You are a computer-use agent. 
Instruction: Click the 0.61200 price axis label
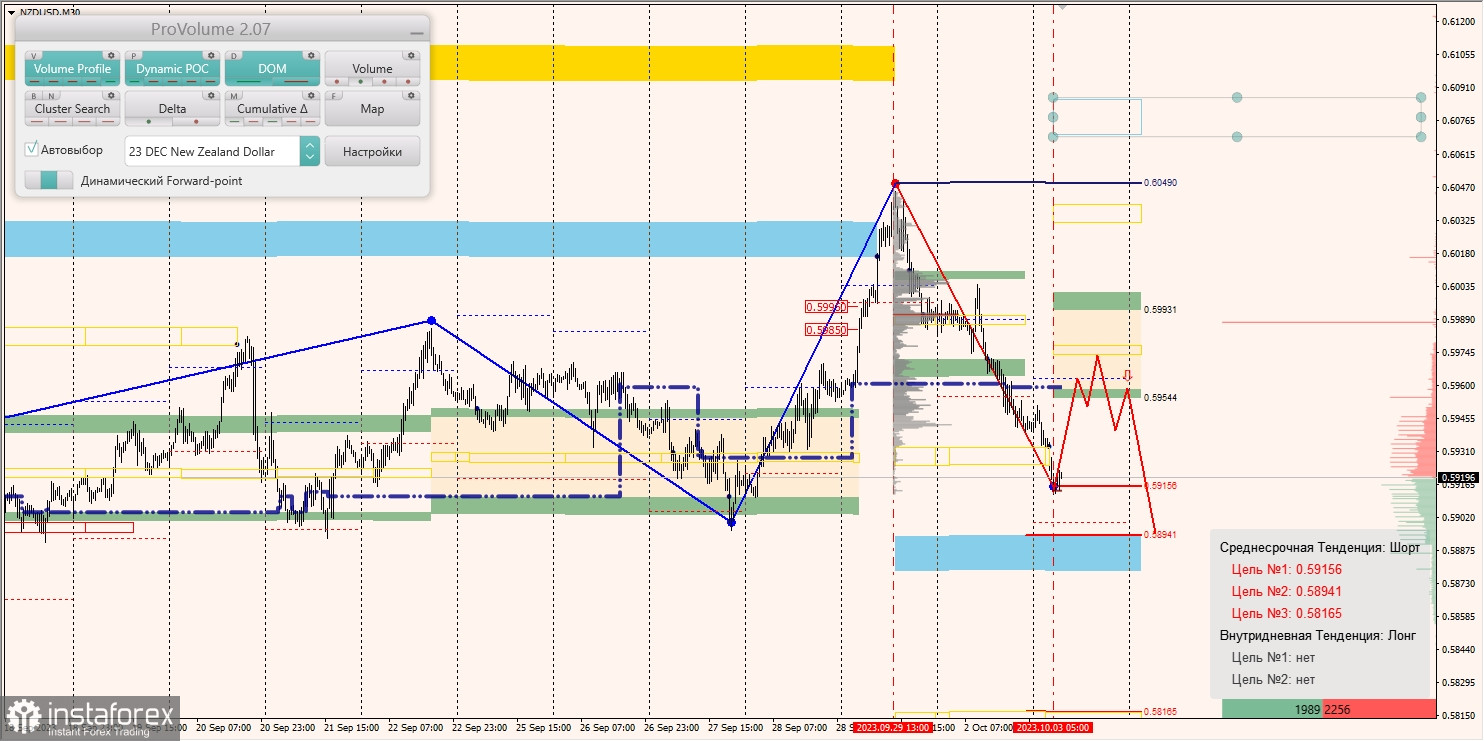(x=1459, y=21)
